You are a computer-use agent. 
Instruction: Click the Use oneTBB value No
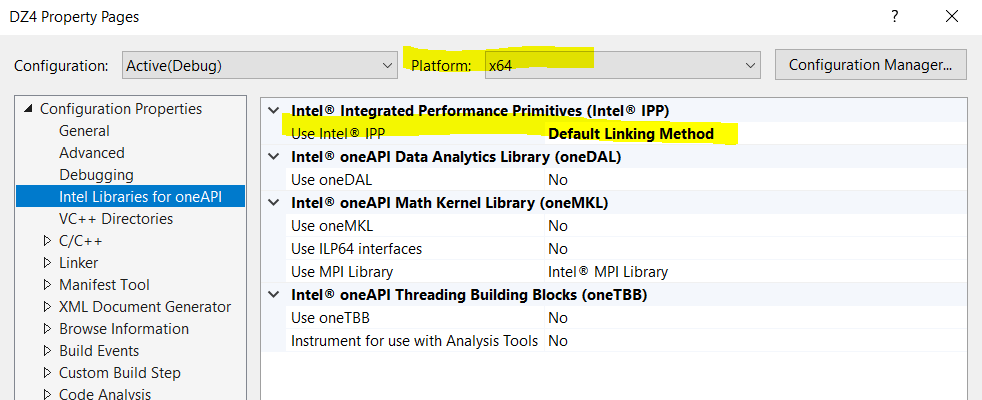pyautogui.click(x=557, y=317)
